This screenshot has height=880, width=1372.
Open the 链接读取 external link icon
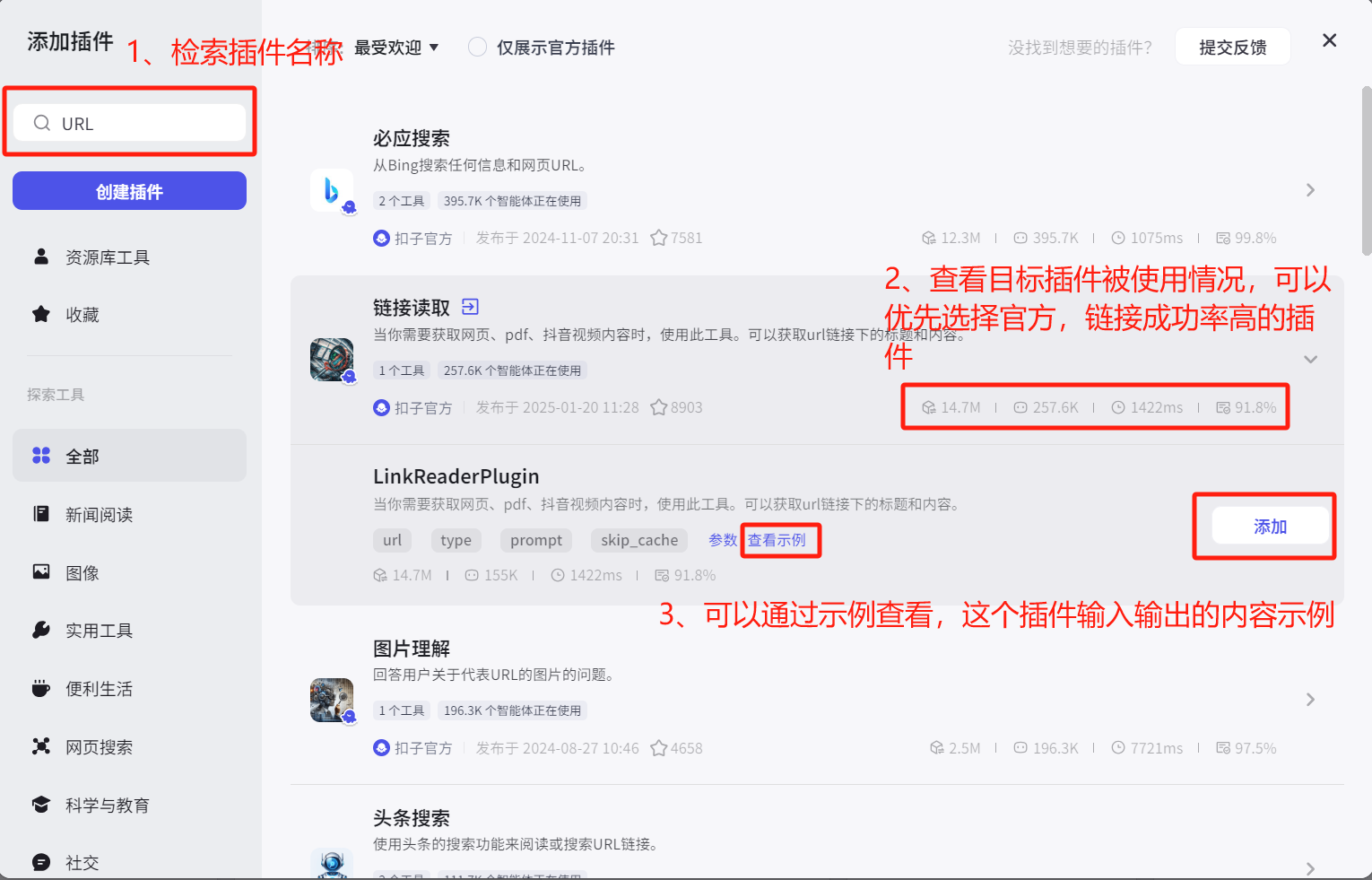pyautogui.click(x=470, y=307)
